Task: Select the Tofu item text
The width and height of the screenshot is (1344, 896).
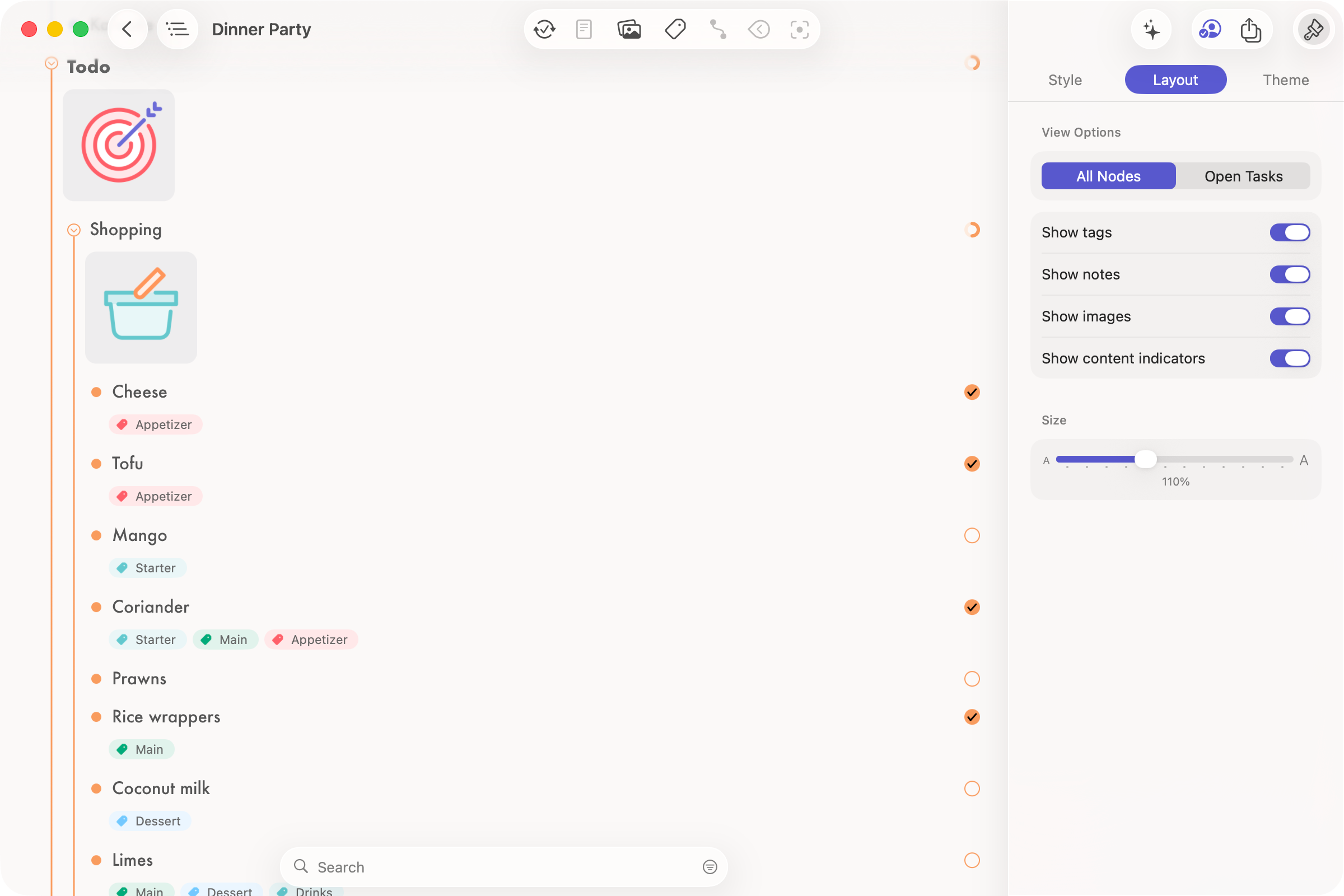Action: point(128,464)
